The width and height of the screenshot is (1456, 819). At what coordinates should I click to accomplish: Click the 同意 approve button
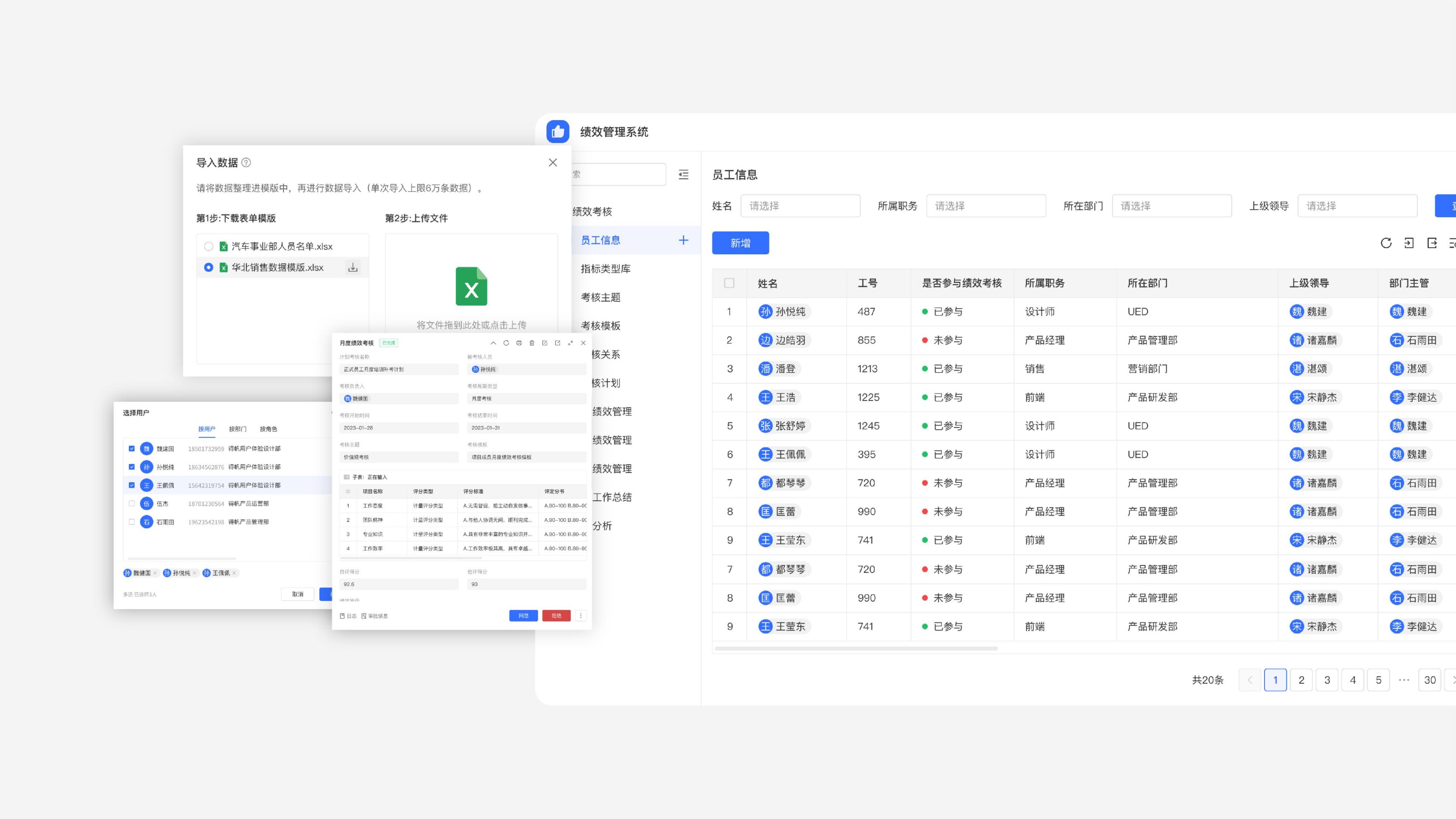point(523,615)
